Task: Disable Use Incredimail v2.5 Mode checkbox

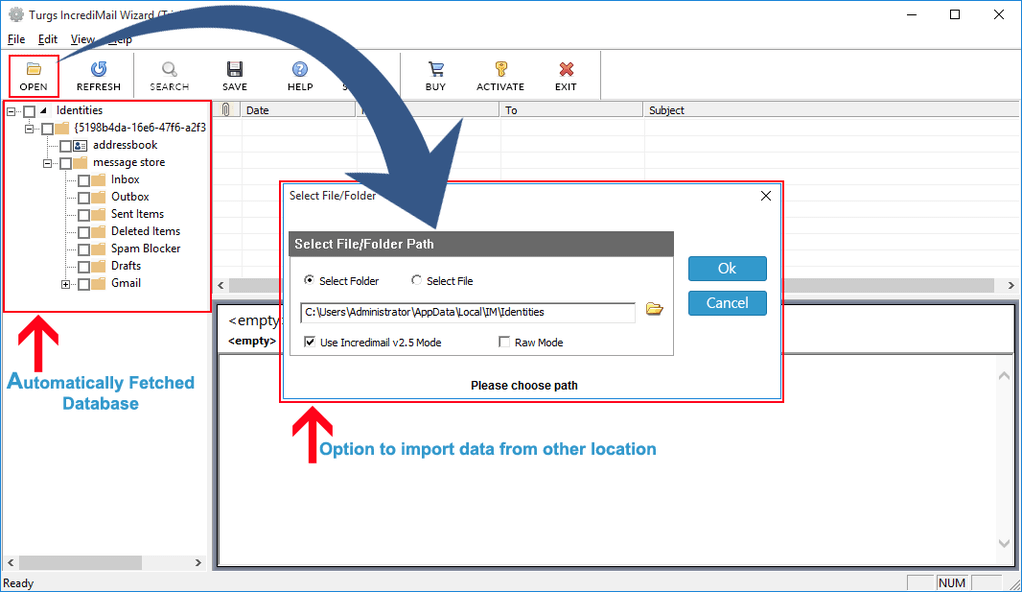Action: point(310,342)
